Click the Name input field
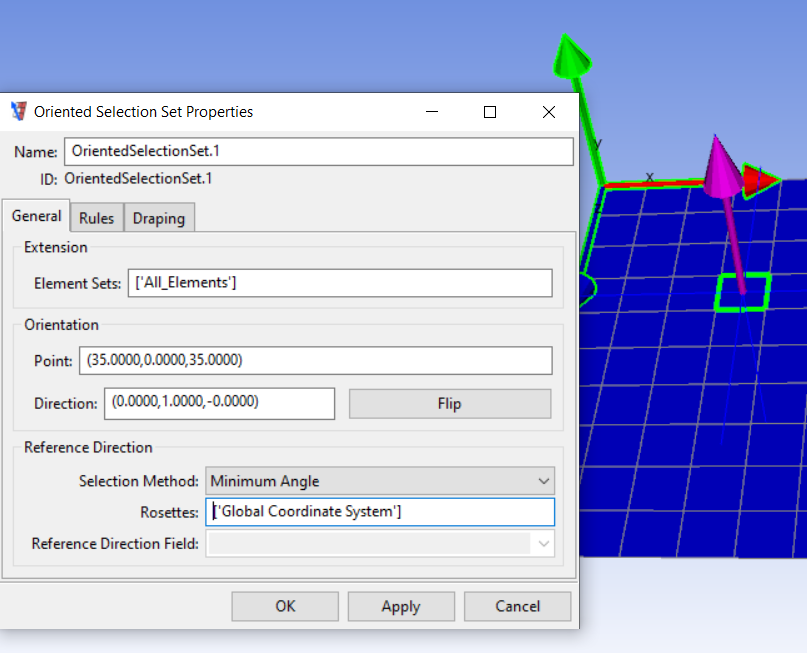The image size is (807, 653). [318, 151]
